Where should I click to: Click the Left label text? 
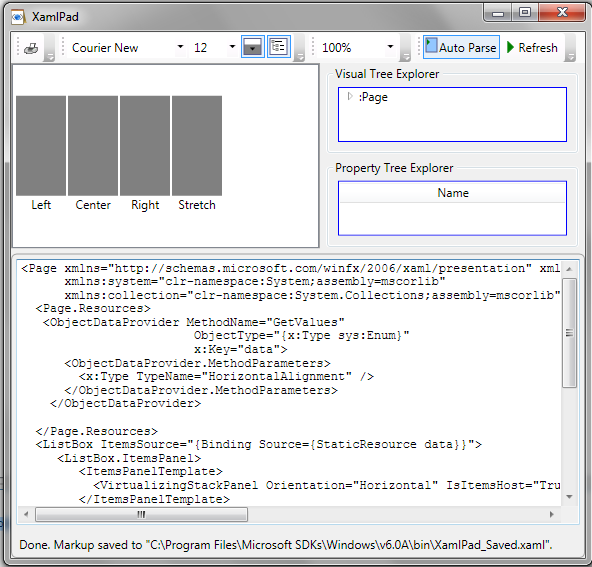point(41,205)
